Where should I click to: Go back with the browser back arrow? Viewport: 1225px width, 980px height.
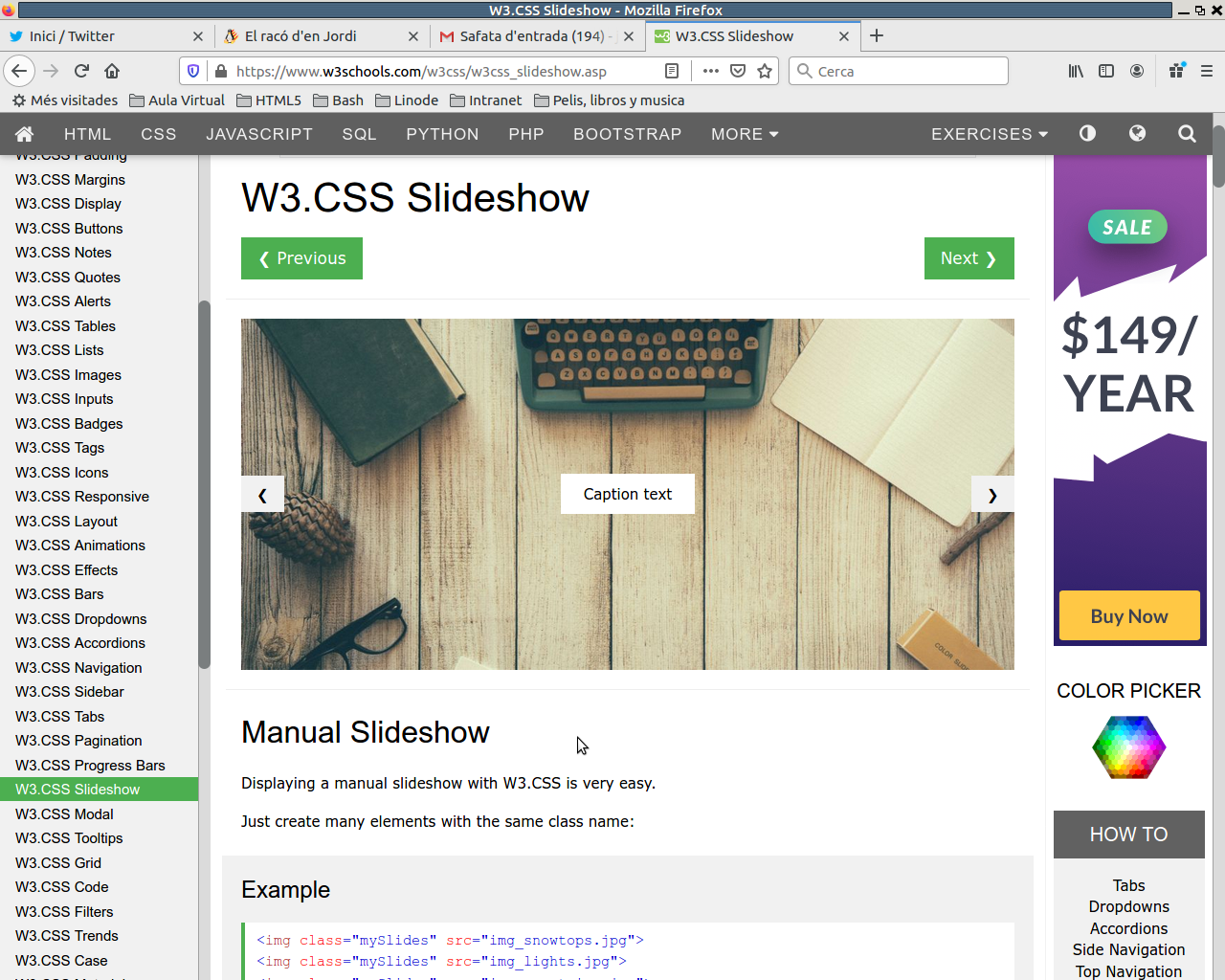coord(19,71)
